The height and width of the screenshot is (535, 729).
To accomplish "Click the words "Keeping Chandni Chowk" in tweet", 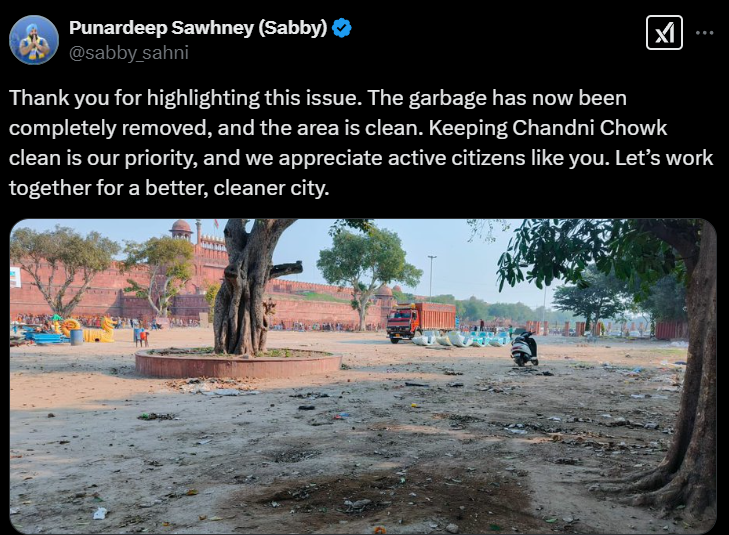I will pos(548,128).
